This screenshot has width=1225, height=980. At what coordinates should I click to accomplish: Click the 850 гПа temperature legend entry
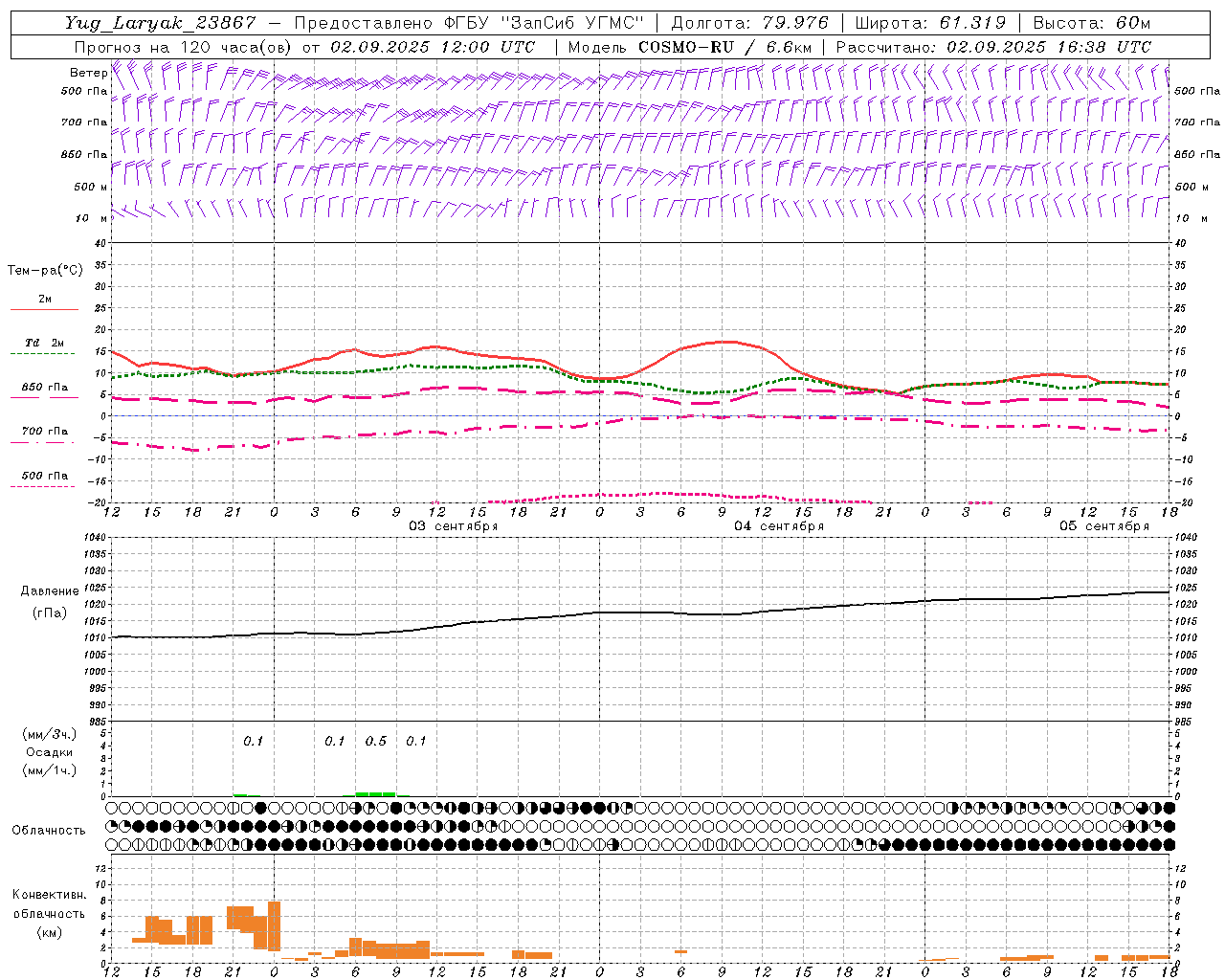coord(44,388)
